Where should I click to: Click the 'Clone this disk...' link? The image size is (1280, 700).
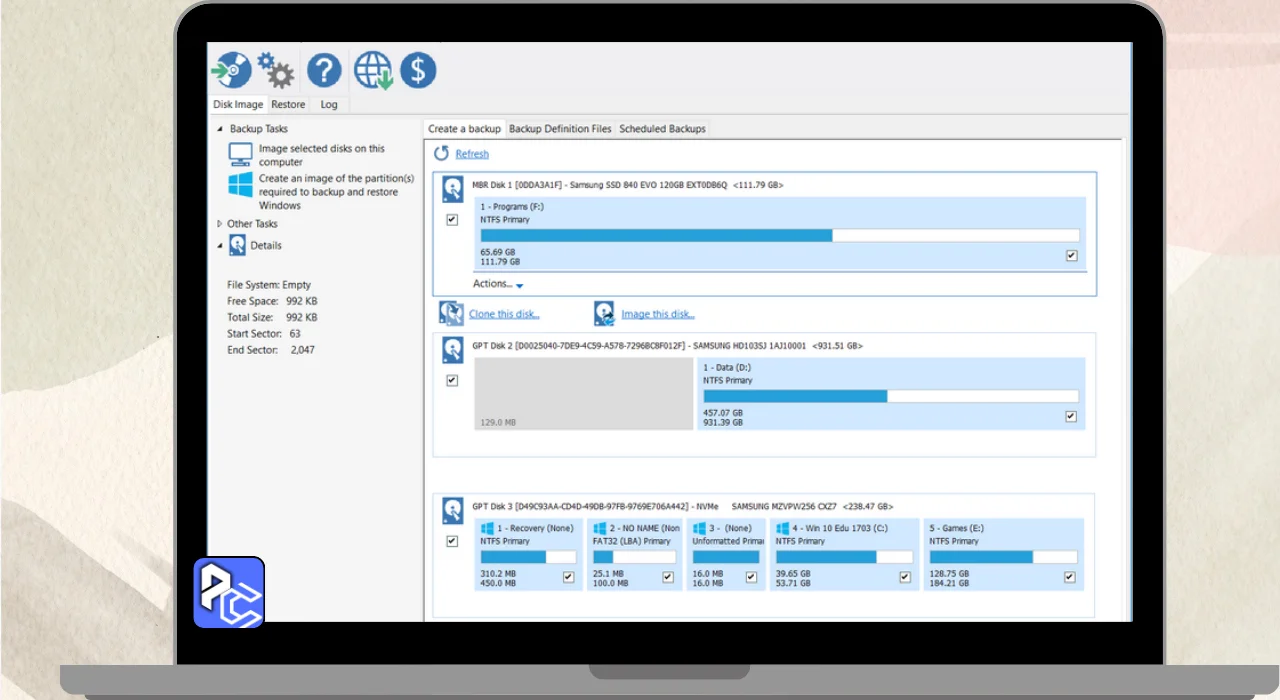[504, 314]
